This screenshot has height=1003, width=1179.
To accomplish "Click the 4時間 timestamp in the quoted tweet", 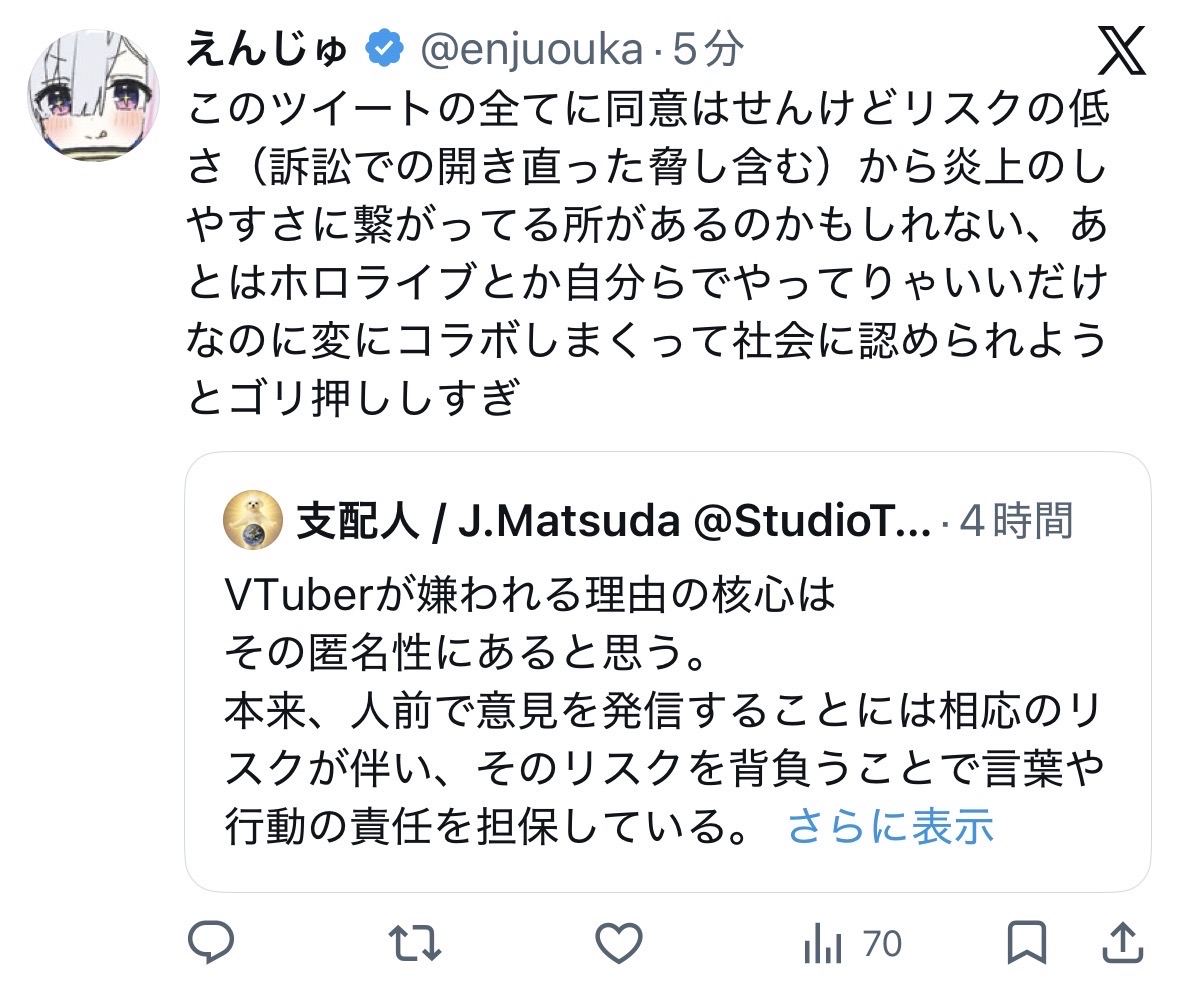I will (1016, 521).
